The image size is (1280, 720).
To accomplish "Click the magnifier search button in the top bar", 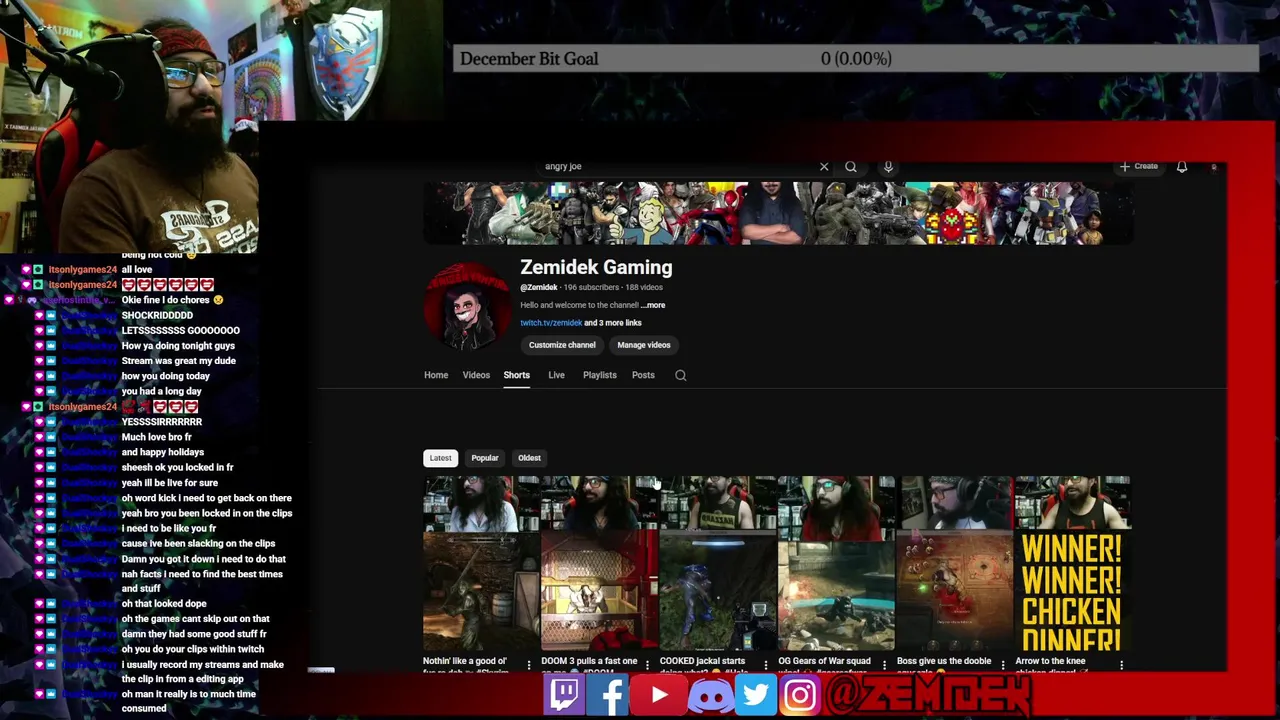I will pos(851,166).
